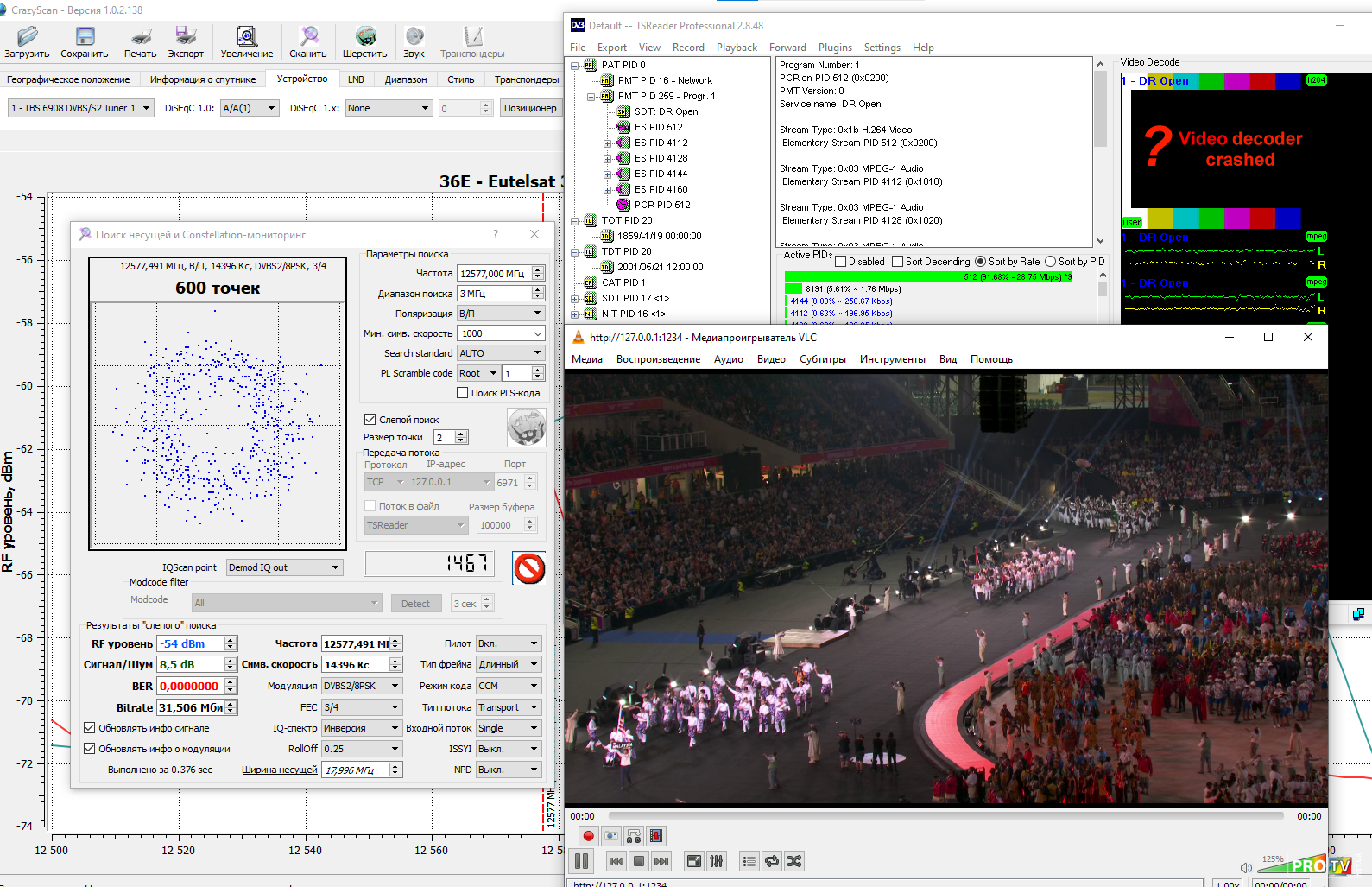Click the VLC seek progress bar

pos(945,815)
